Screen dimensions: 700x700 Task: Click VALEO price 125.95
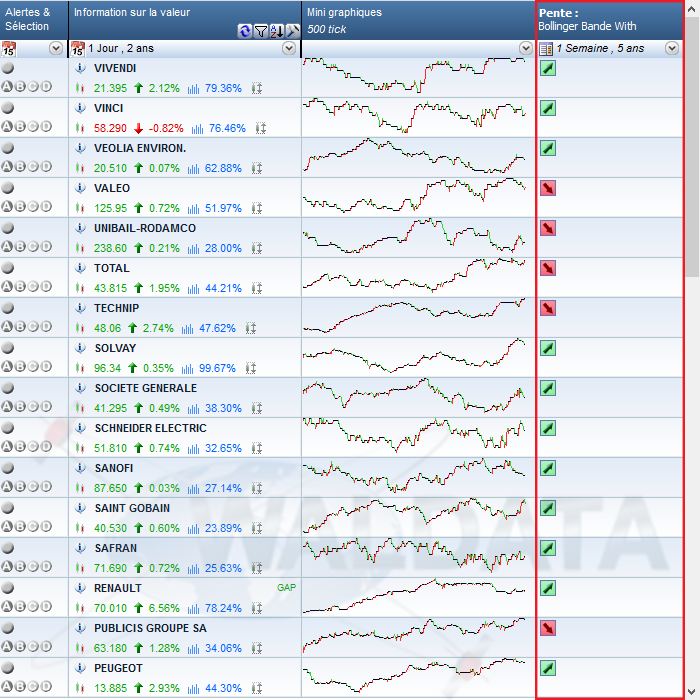pos(110,208)
